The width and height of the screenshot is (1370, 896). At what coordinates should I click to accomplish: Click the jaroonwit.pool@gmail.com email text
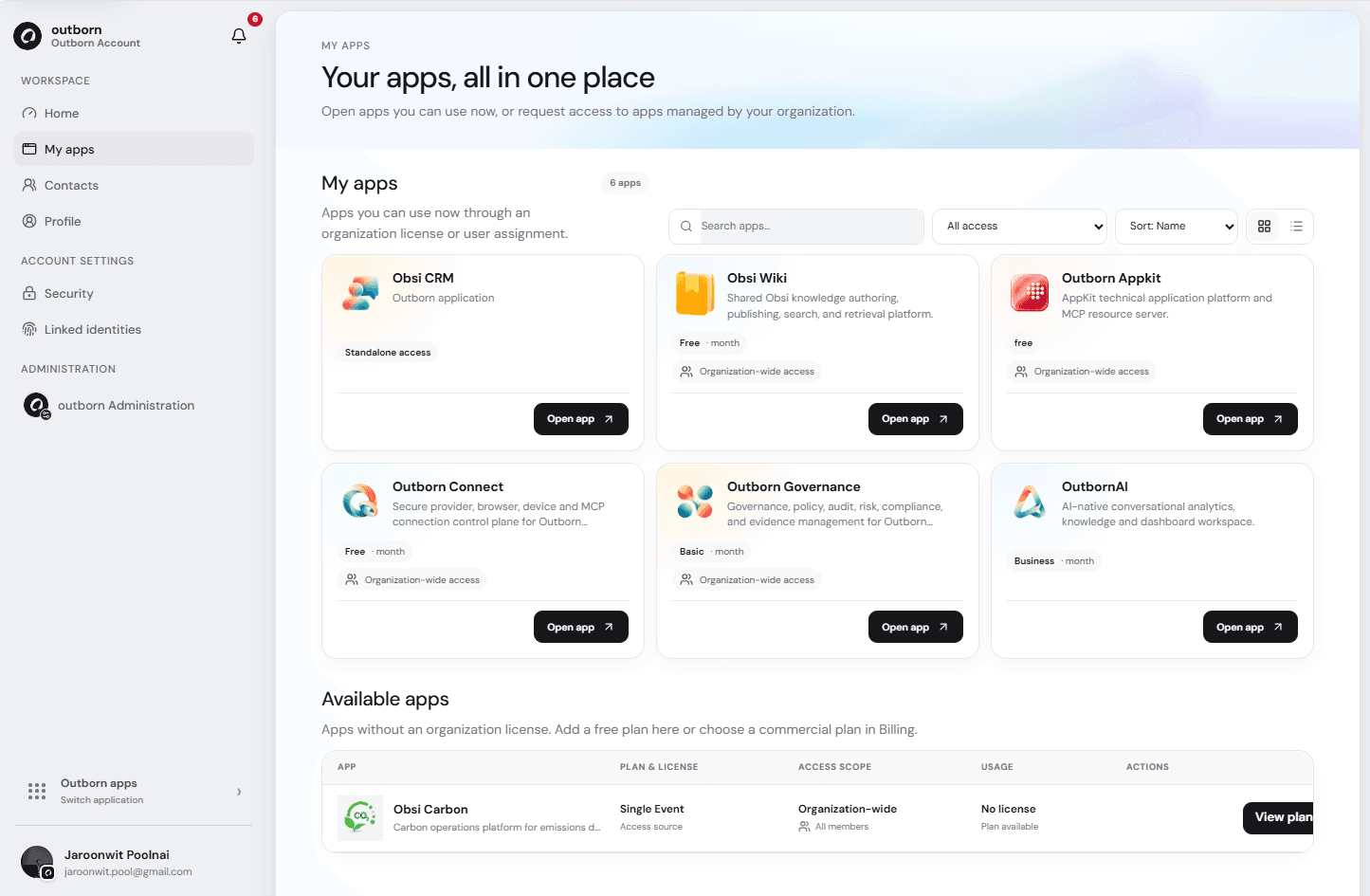click(128, 871)
